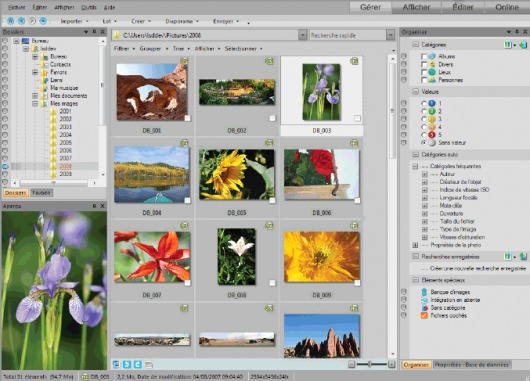The image size is (530, 381).
Task: Click the Fichiers cochés orange check icon
Action: pos(424,315)
